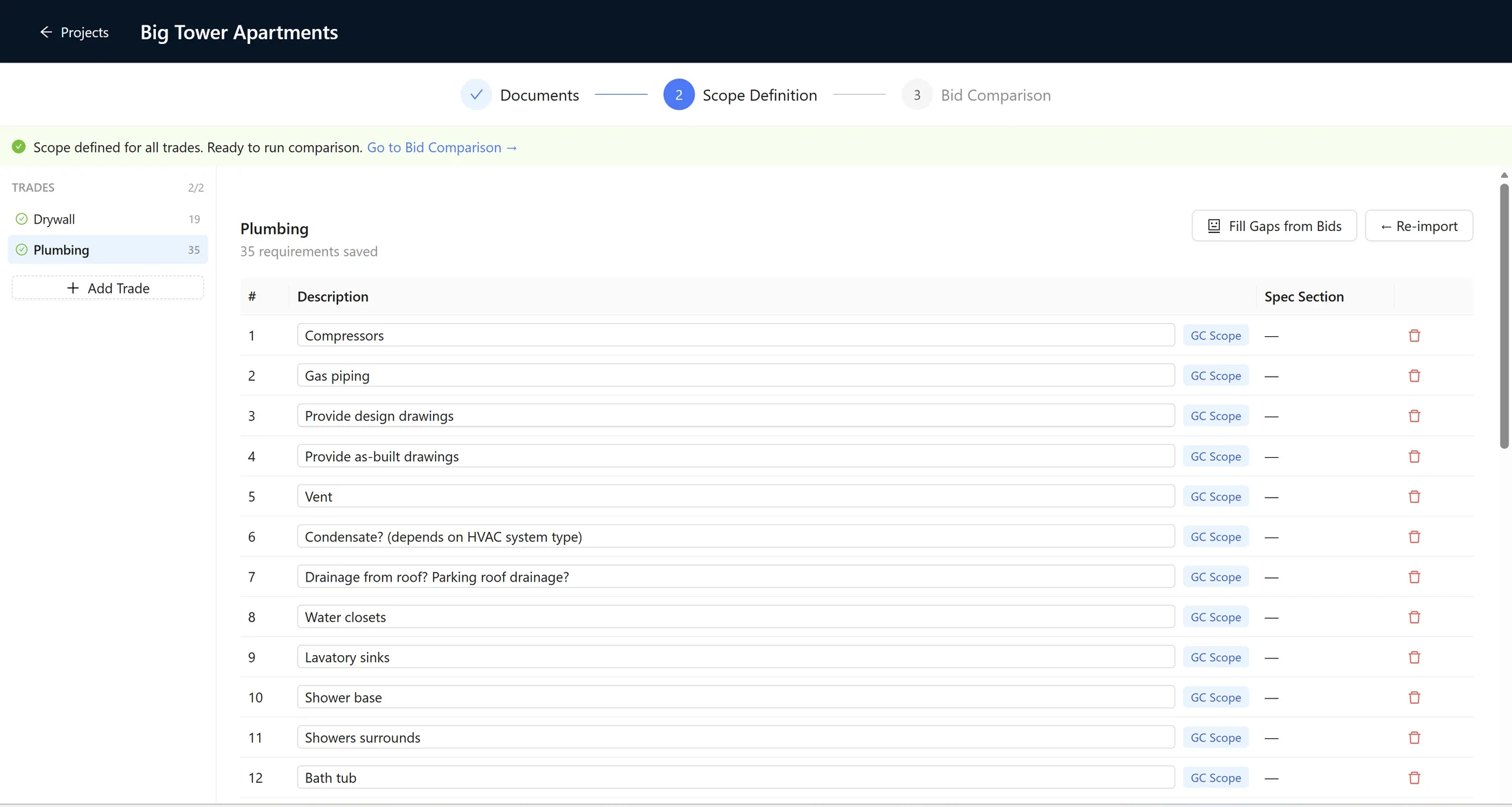This screenshot has width=1512, height=807.
Task: Trash the Vent requirement
Action: click(1414, 496)
